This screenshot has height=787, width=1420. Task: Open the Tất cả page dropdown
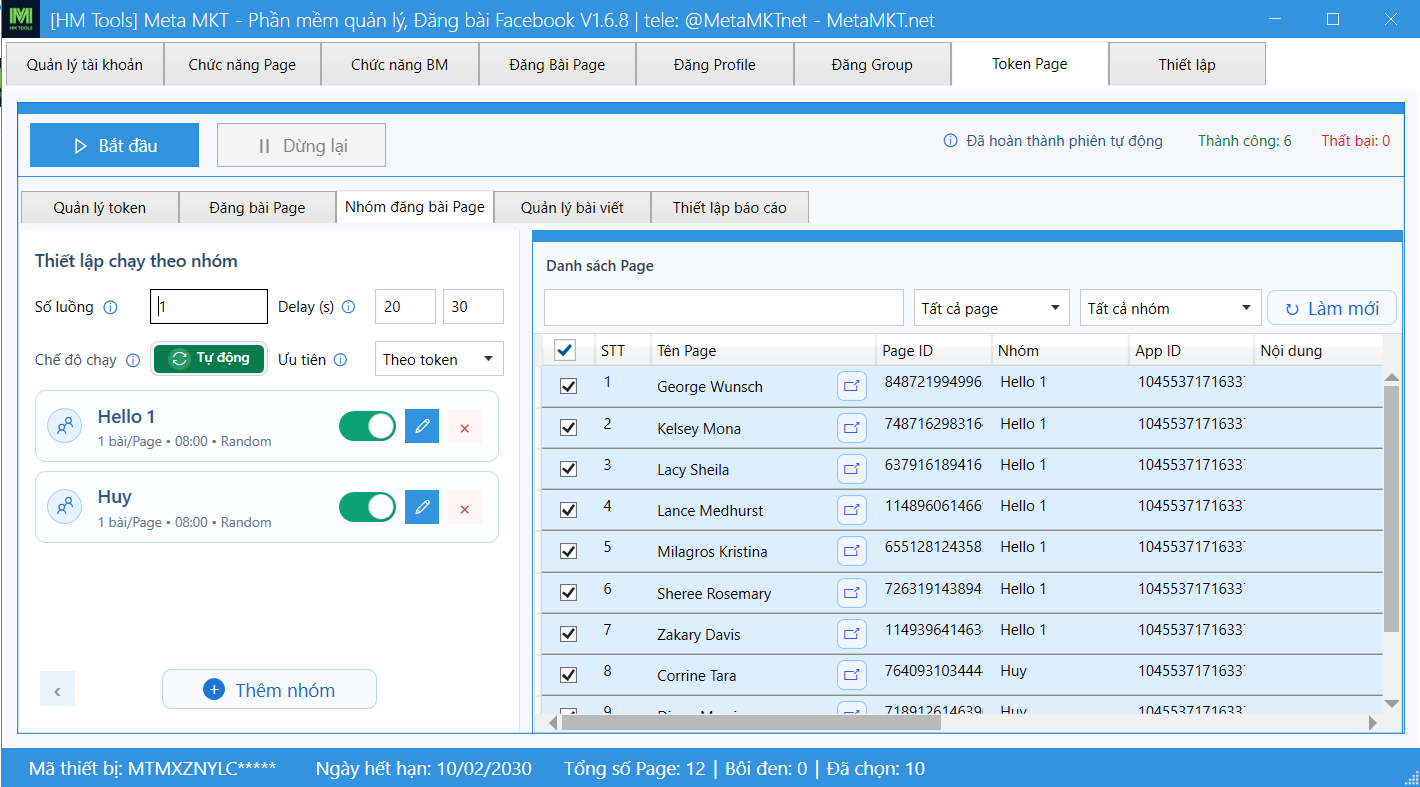point(992,308)
